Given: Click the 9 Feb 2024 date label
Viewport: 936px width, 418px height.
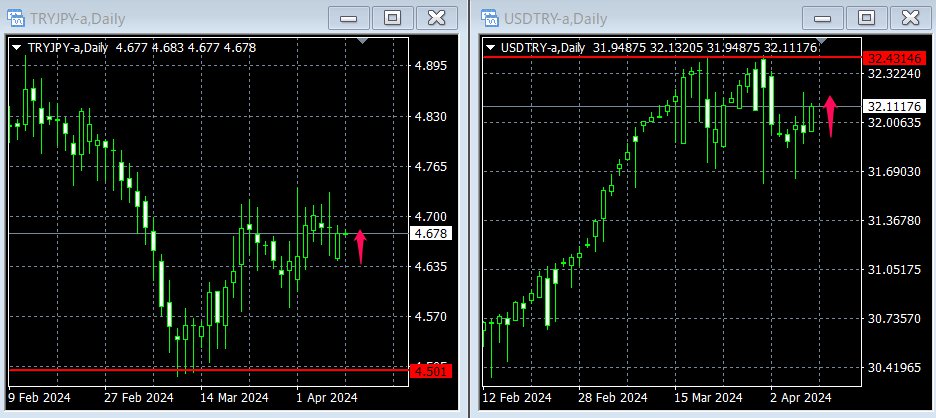Looking at the screenshot, I should (x=39, y=398).
